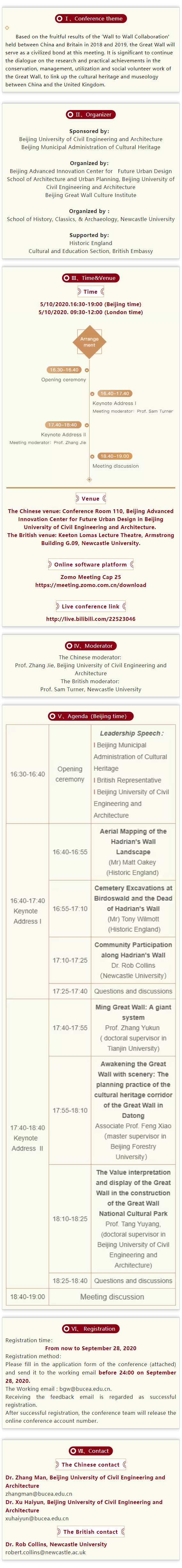Viewport: 182px width, 1568px height.
Task: Click the Moderator section header badge
Action: pyautogui.click(x=91, y=645)
